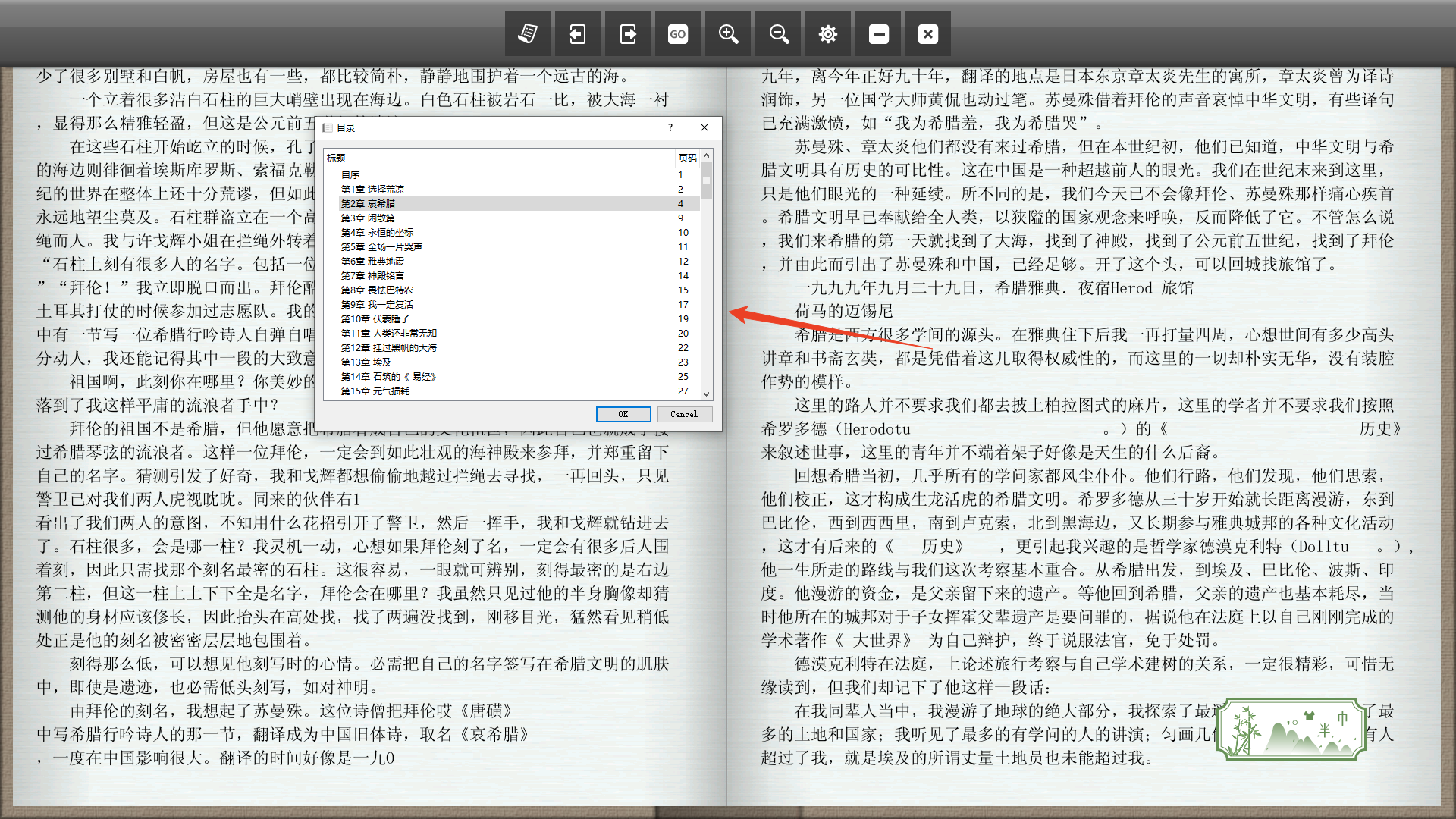
Task: Click the GO jump-to-page icon
Action: point(678,34)
